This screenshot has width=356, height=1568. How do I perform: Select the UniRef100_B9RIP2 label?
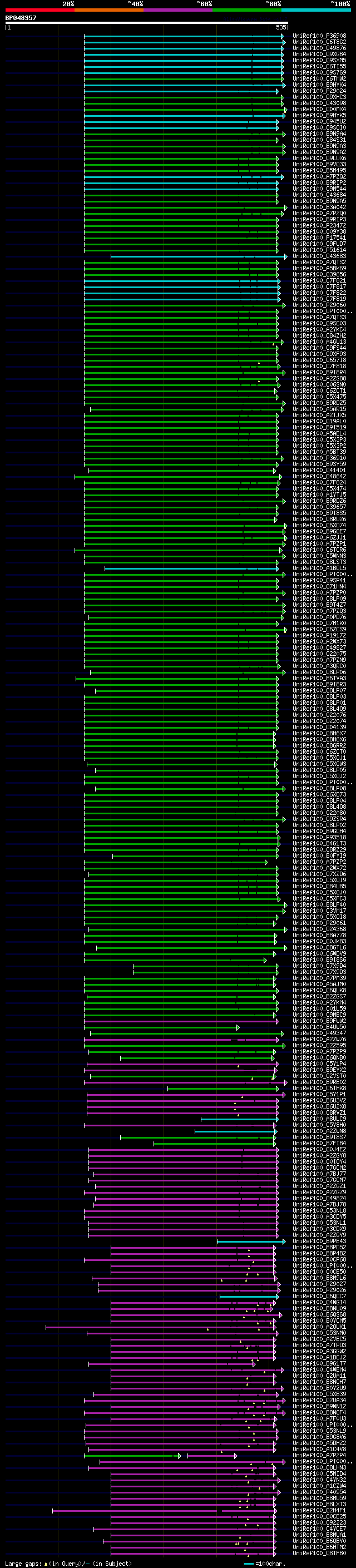319,182
